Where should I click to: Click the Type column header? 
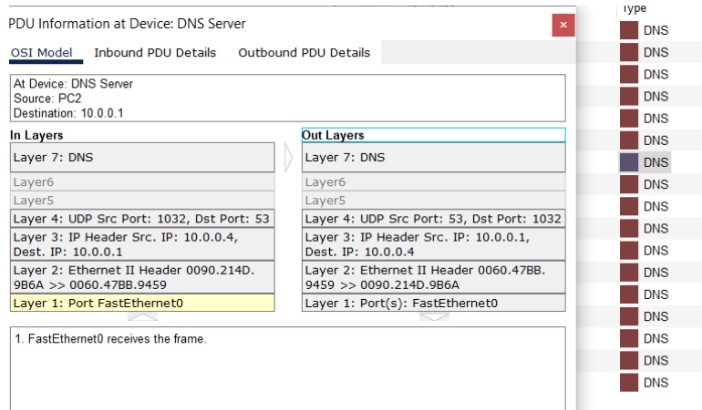pyautogui.click(x=635, y=8)
